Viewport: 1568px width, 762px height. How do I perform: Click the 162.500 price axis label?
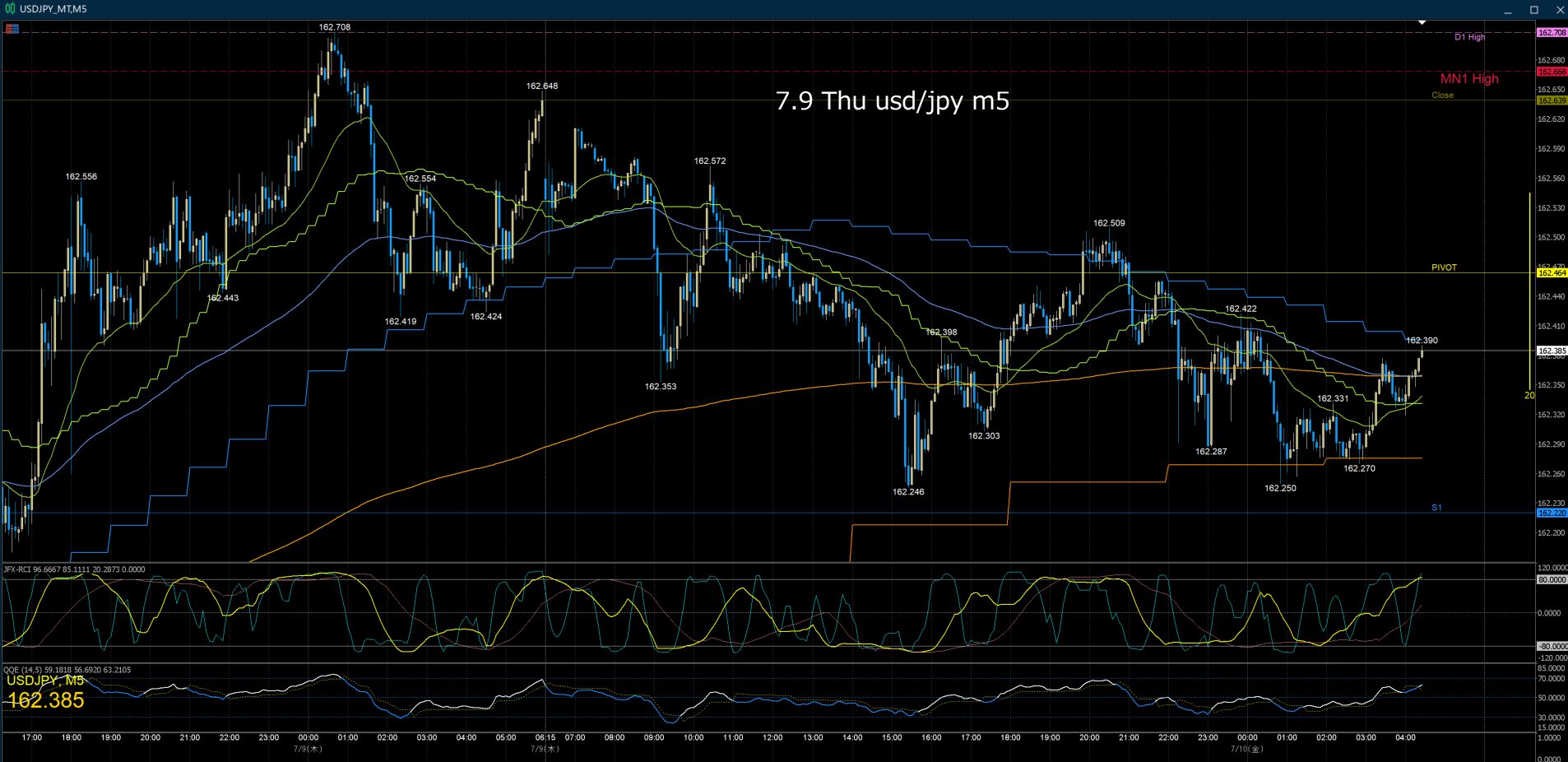(x=1551, y=238)
